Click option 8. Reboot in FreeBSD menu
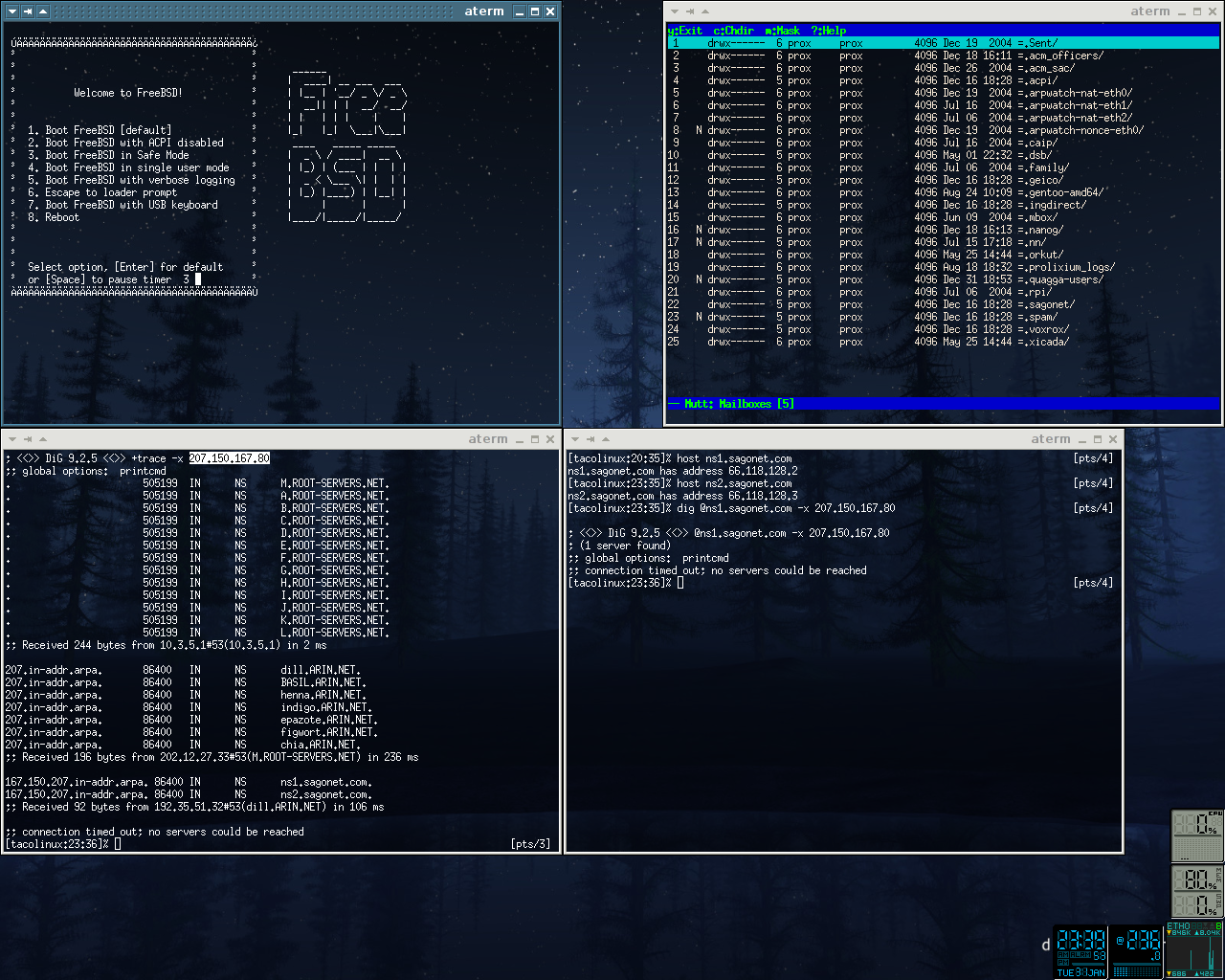This screenshot has width=1225, height=980. click(54, 217)
